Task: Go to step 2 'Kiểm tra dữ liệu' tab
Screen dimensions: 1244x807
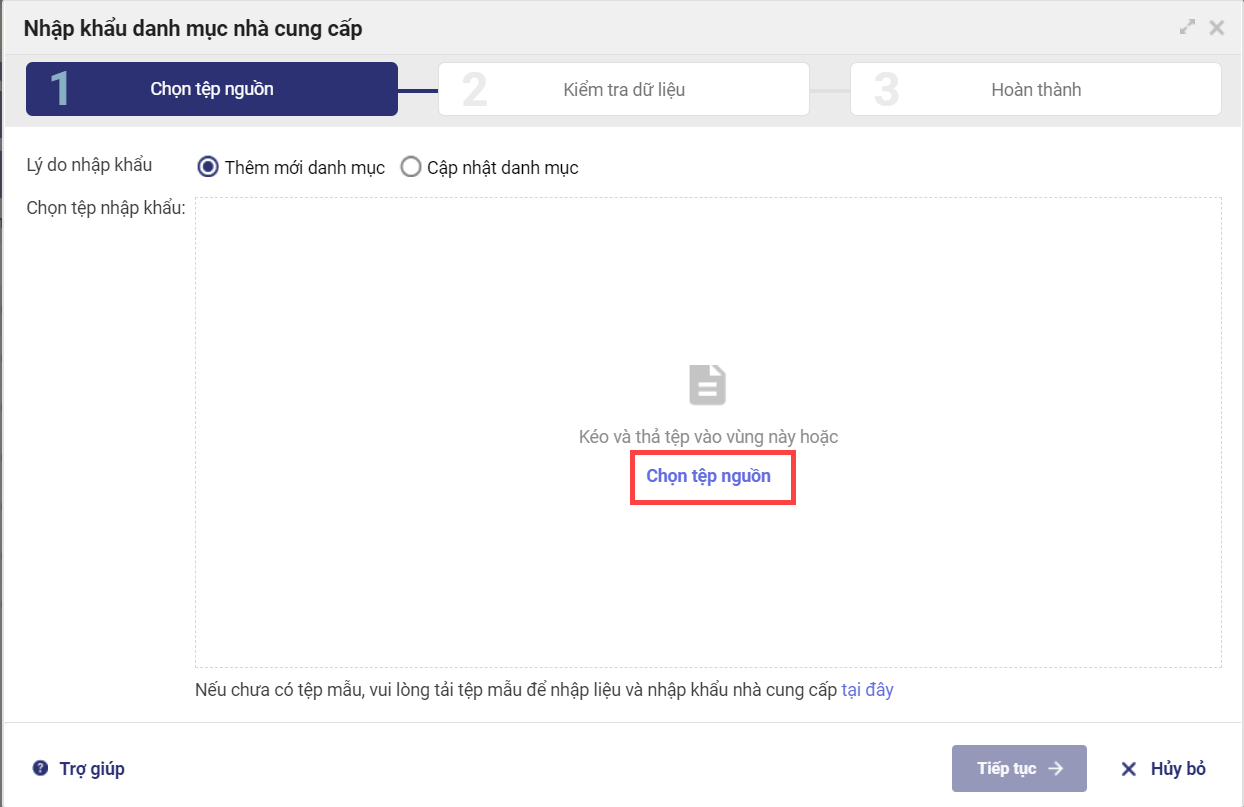Action: (x=624, y=89)
